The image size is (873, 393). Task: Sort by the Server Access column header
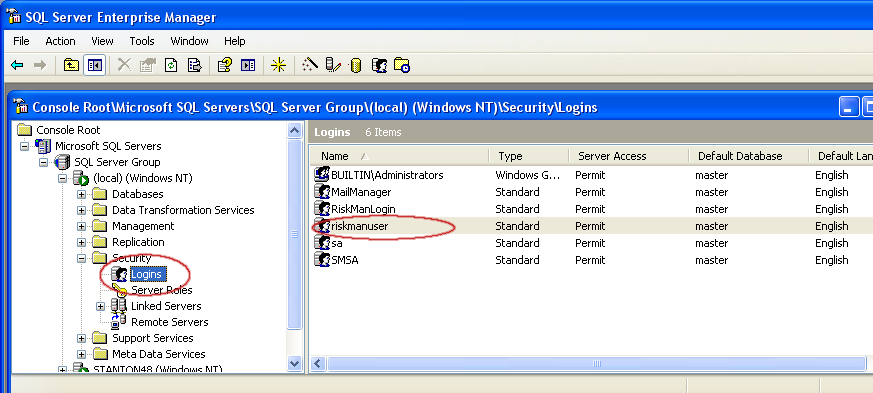(629, 156)
